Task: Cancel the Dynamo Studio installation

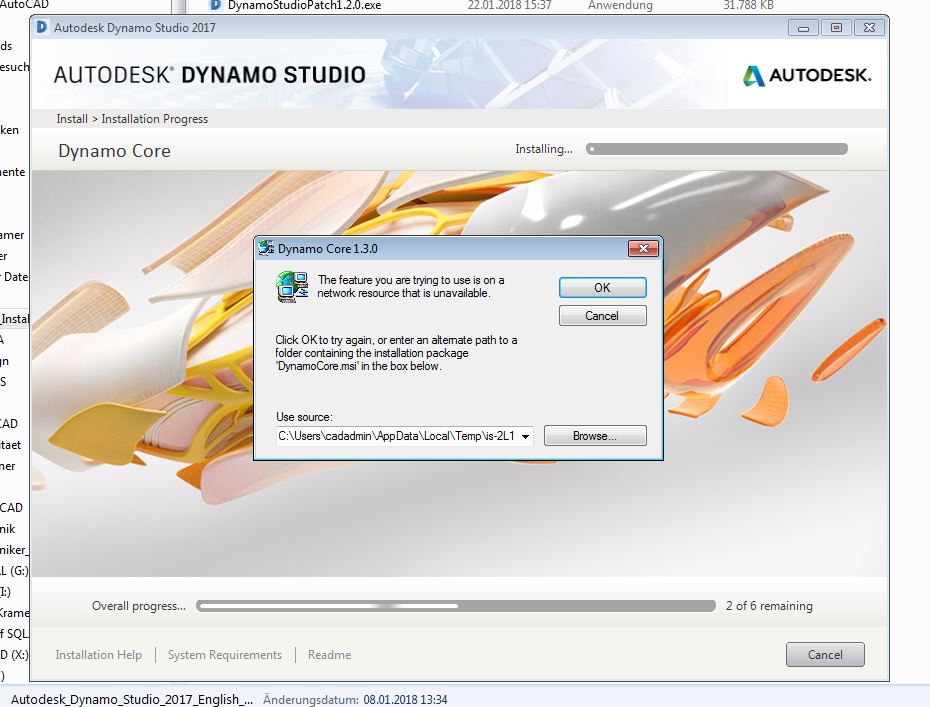Action: pyautogui.click(x=825, y=655)
